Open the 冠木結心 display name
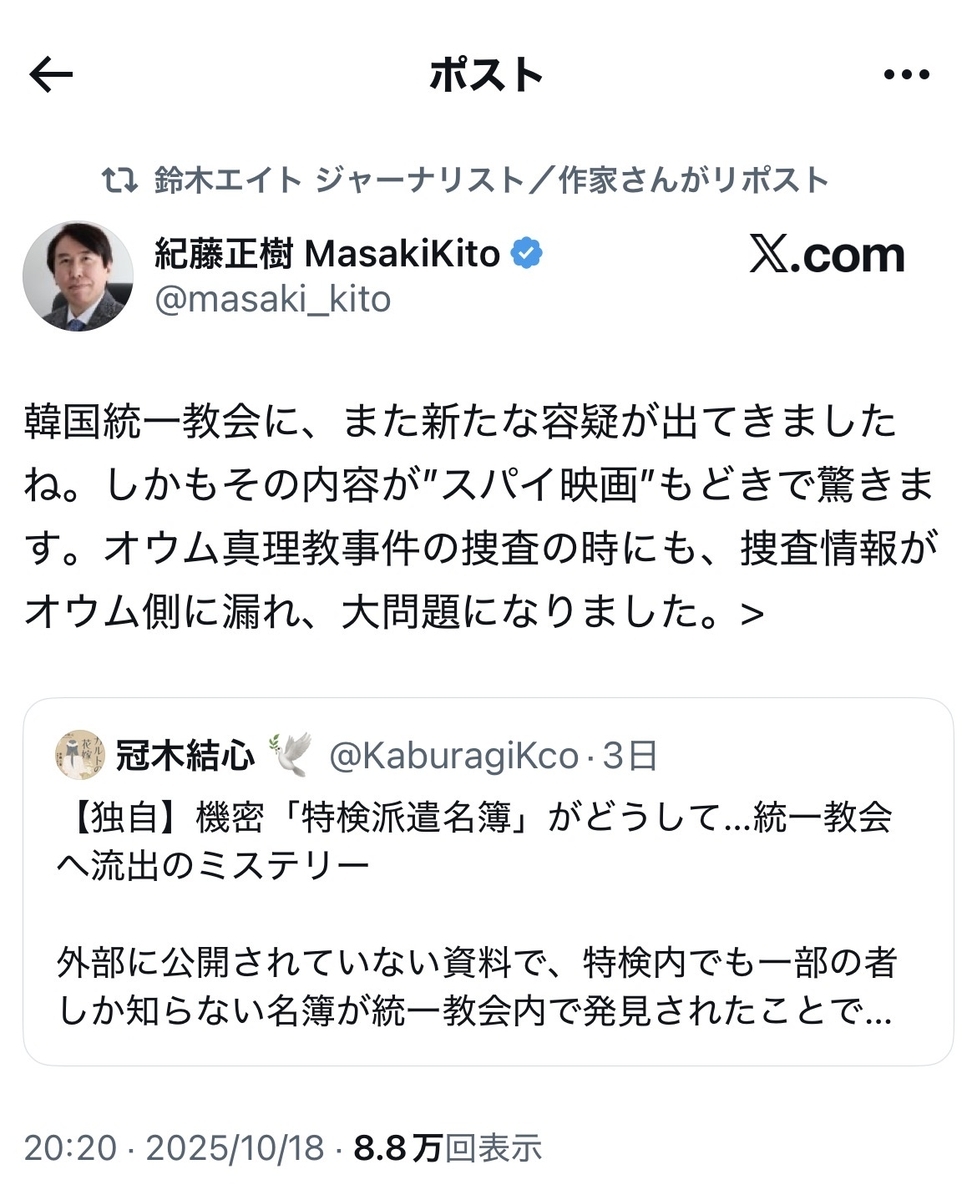Image resolution: width=977 pixels, height=1200 pixels. pyautogui.click(x=183, y=755)
